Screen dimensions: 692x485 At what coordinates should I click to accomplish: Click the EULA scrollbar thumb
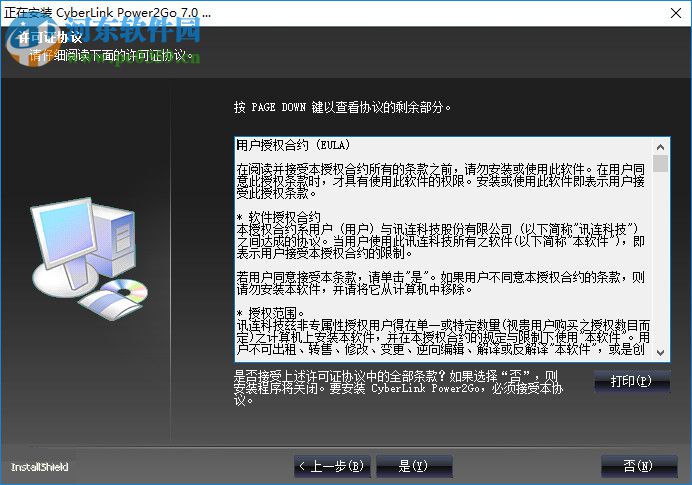tap(660, 163)
